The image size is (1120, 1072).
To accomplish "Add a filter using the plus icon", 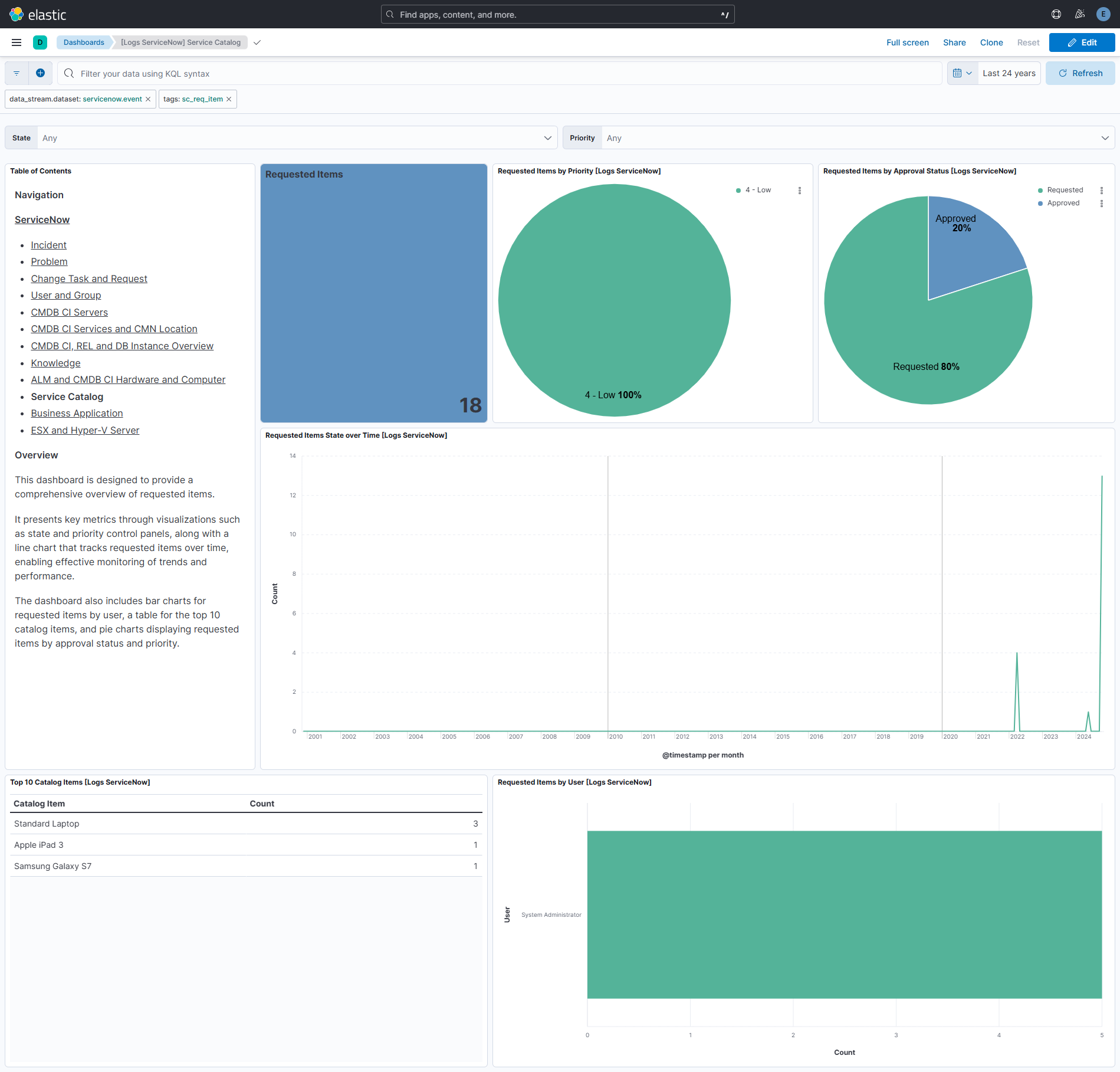I will tap(40, 73).
